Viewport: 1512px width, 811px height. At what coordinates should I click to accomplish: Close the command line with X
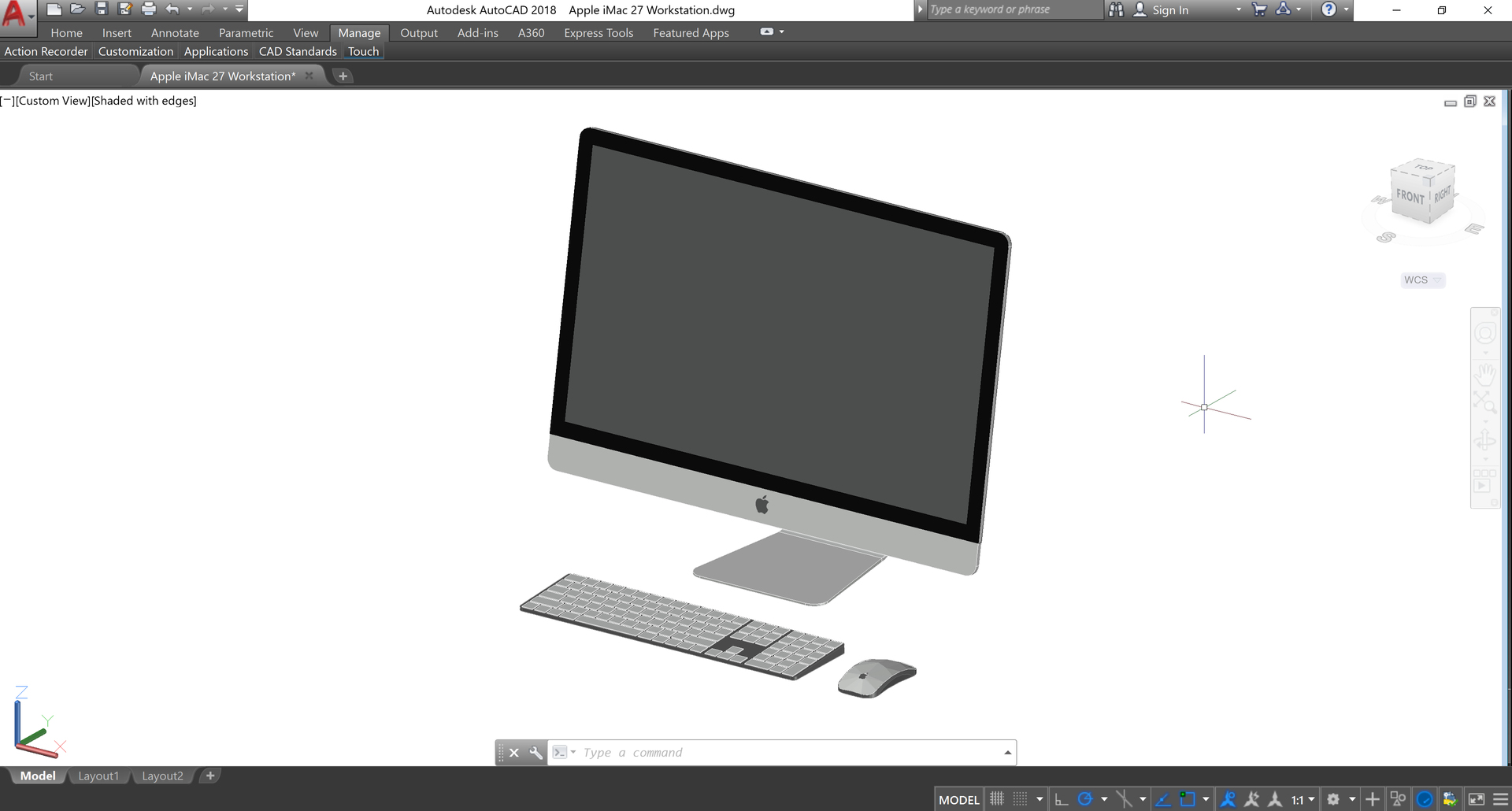click(514, 753)
